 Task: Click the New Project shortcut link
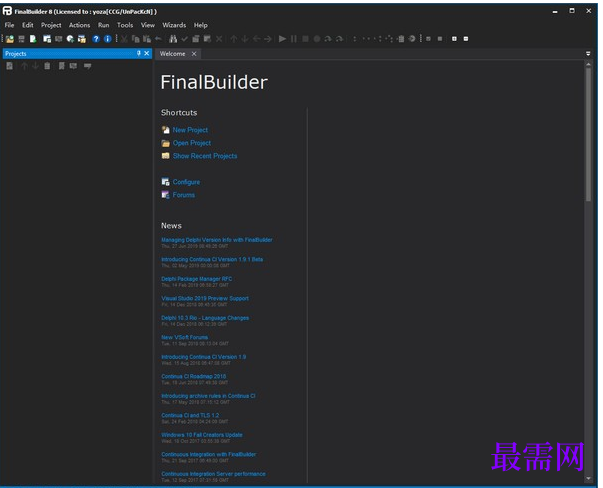coord(190,130)
